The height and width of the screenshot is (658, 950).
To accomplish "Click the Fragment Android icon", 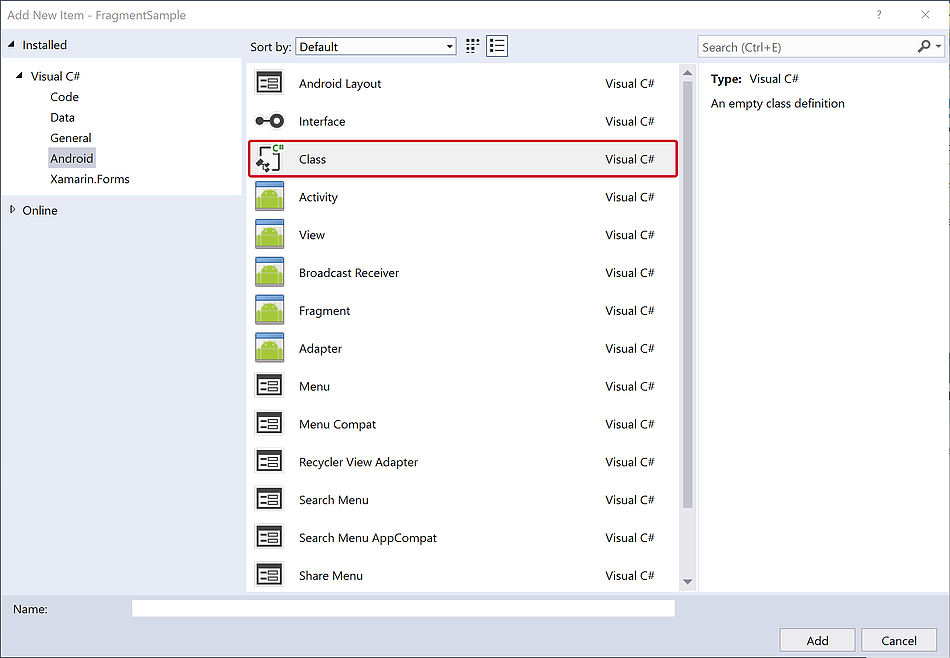I will click(x=269, y=310).
